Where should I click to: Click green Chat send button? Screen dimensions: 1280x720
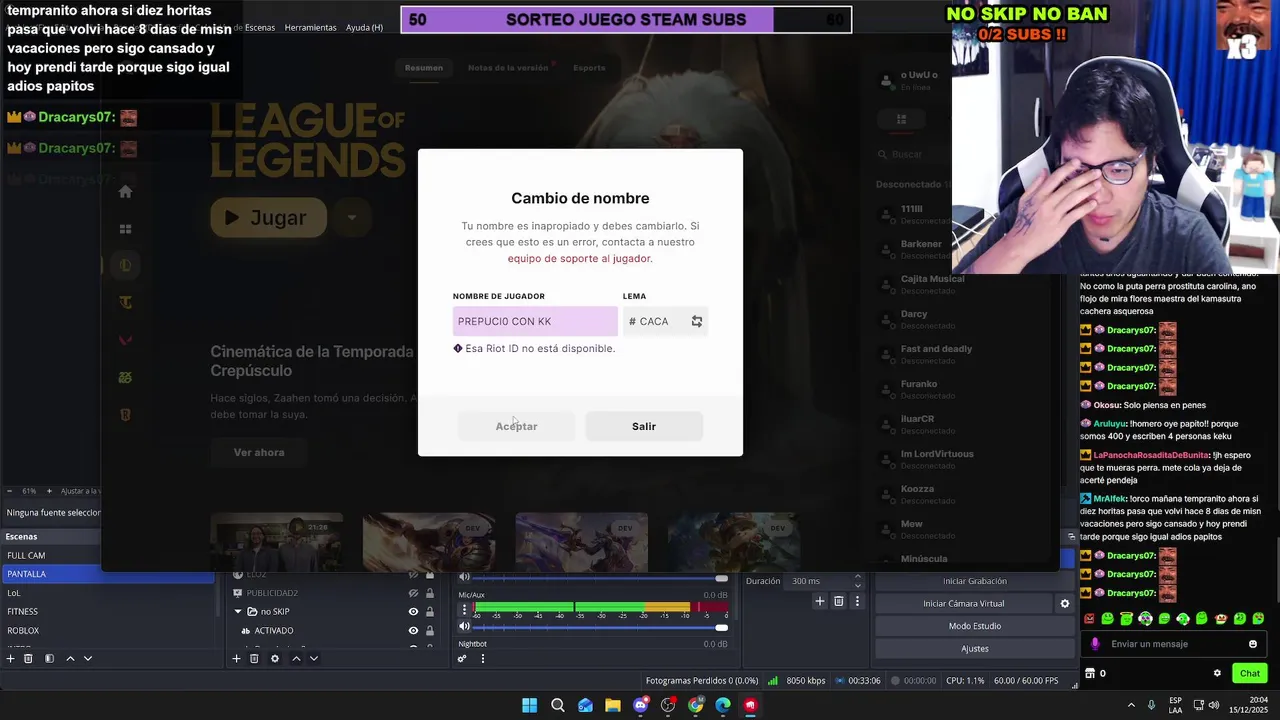pyautogui.click(x=1250, y=673)
